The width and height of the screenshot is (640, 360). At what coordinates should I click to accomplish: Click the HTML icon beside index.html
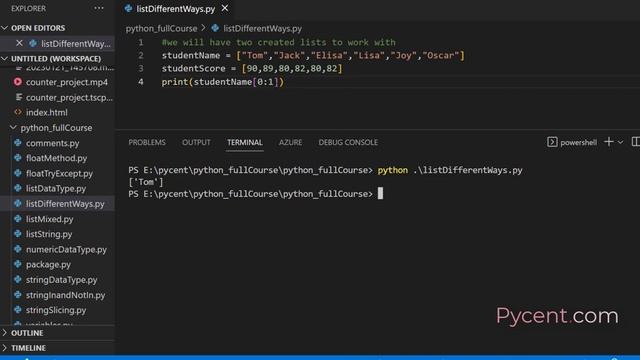pos(18,112)
